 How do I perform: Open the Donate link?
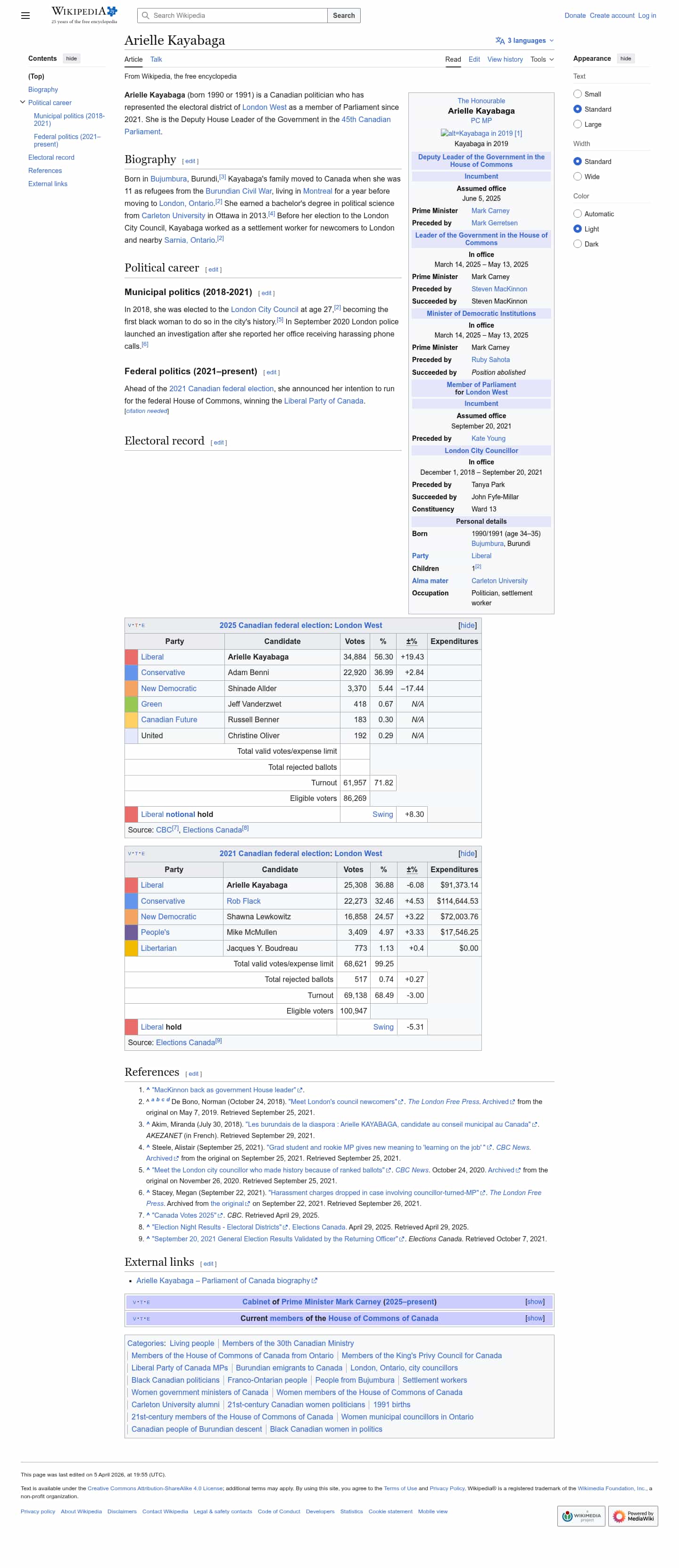coord(575,16)
